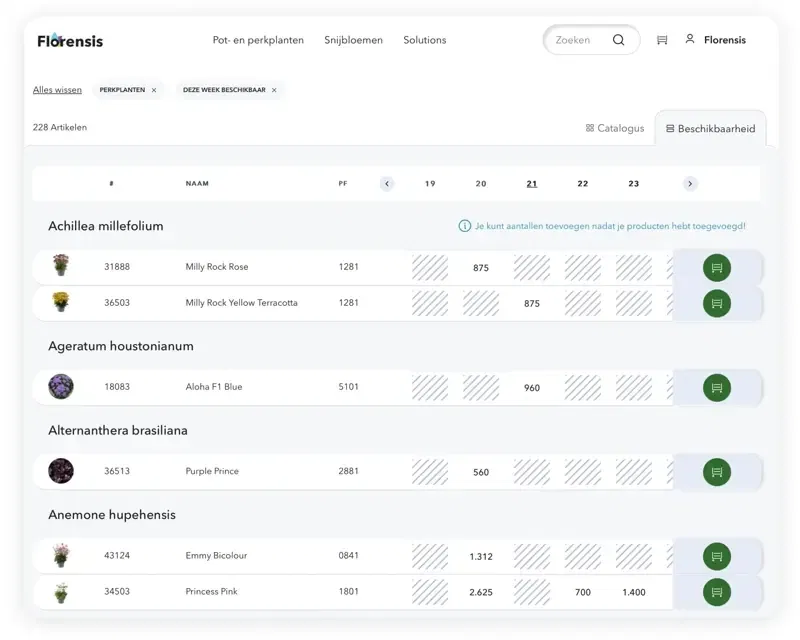Screen dimensions: 800x640
Task: Click the Achillea millefolium group heading
Action: [106, 226]
